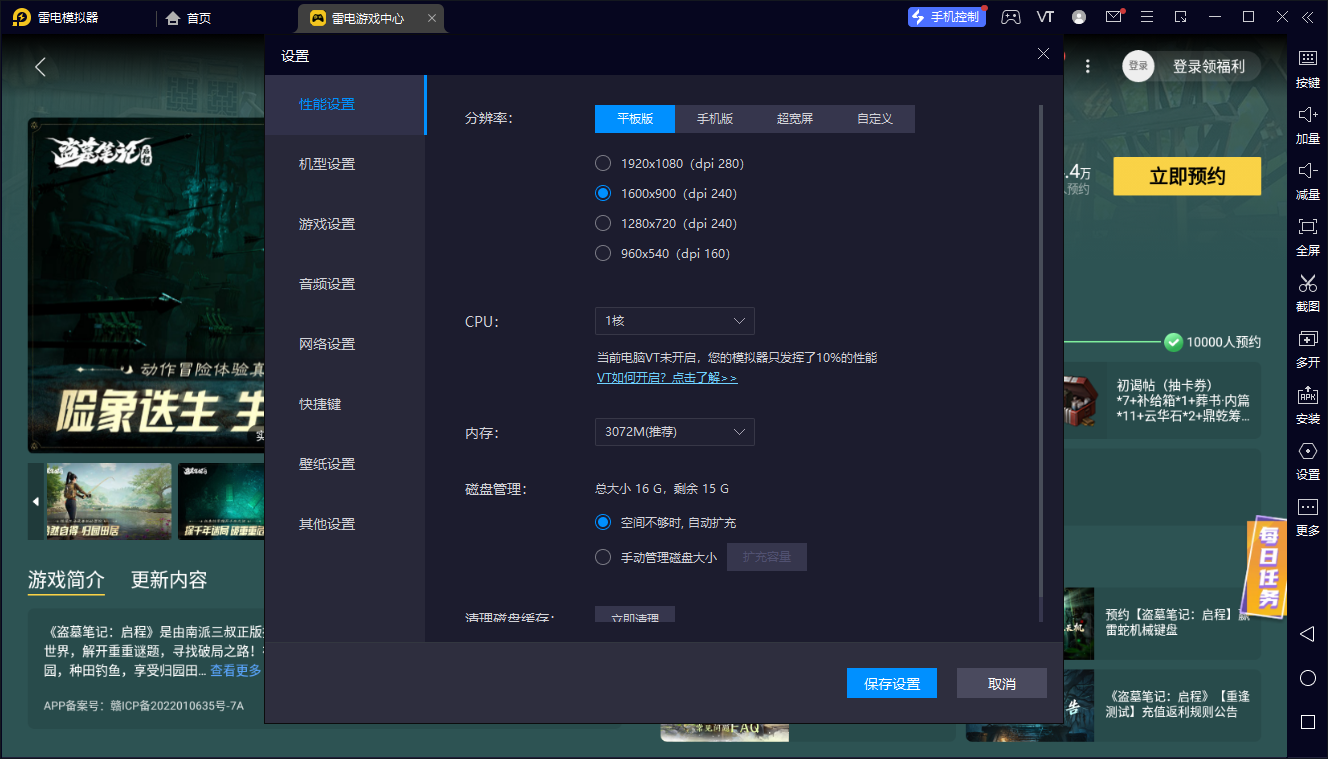Open the three-dot menu on game page
Viewport: 1328px width, 759px height.
(1088, 66)
